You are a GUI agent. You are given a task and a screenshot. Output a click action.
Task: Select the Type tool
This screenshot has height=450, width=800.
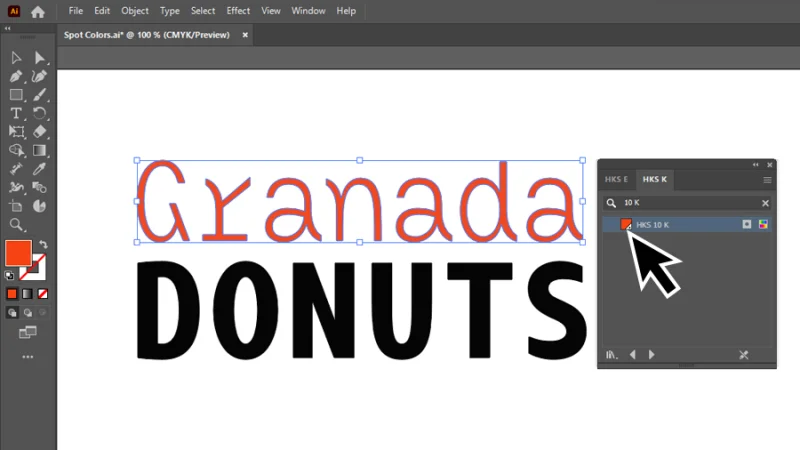[16, 113]
